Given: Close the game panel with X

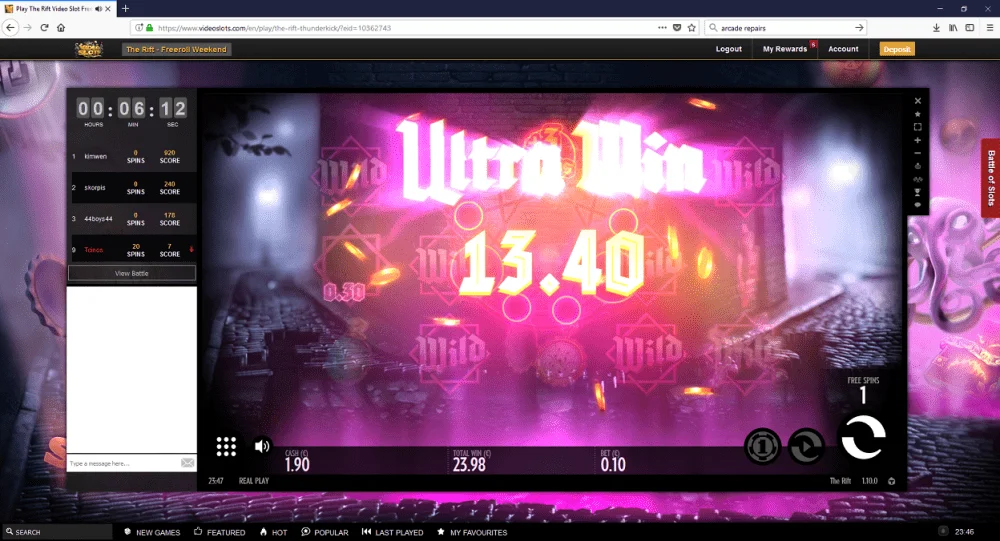Looking at the screenshot, I should (x=918, y=101).
